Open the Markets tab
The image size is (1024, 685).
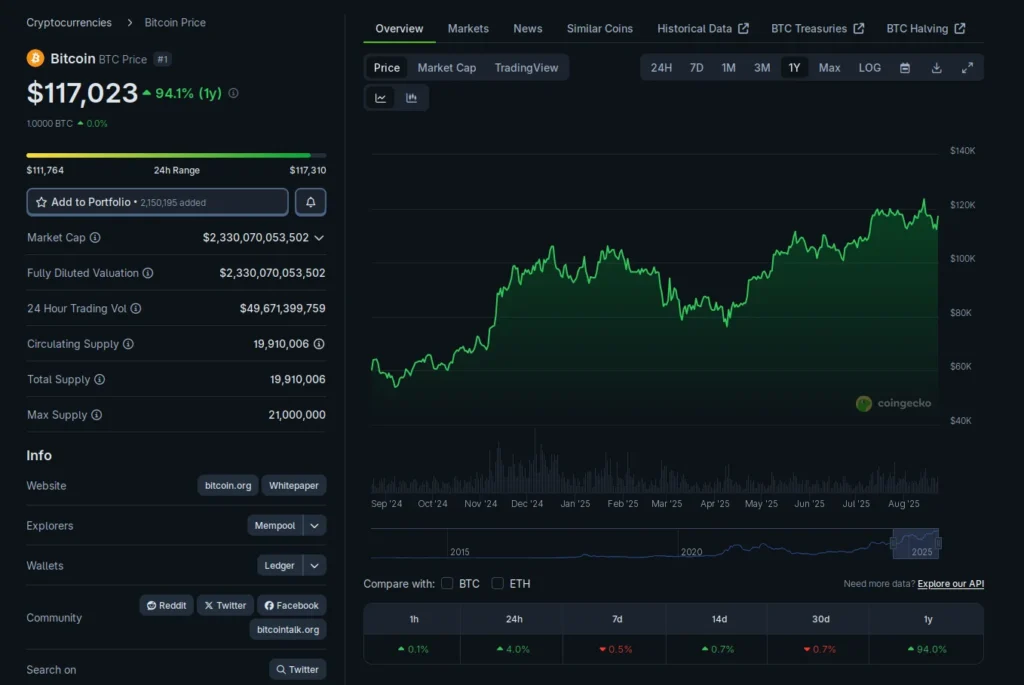tap(468, 29)
